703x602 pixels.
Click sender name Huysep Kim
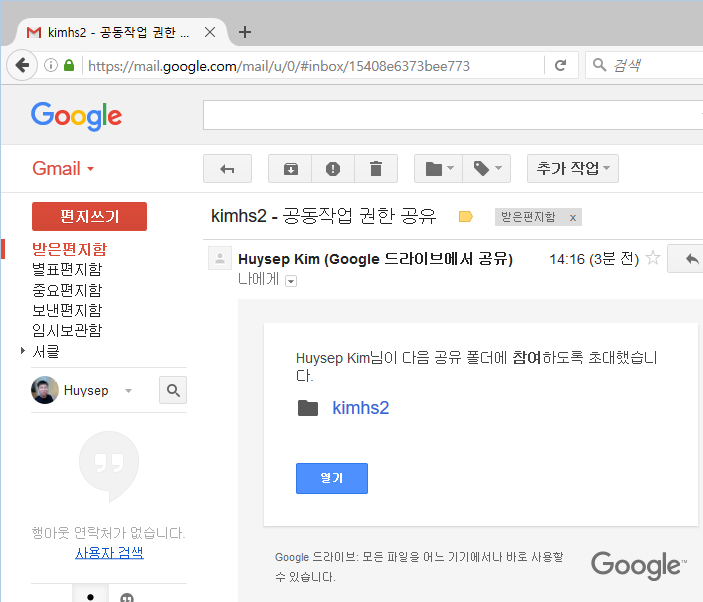tap(279, 259)
